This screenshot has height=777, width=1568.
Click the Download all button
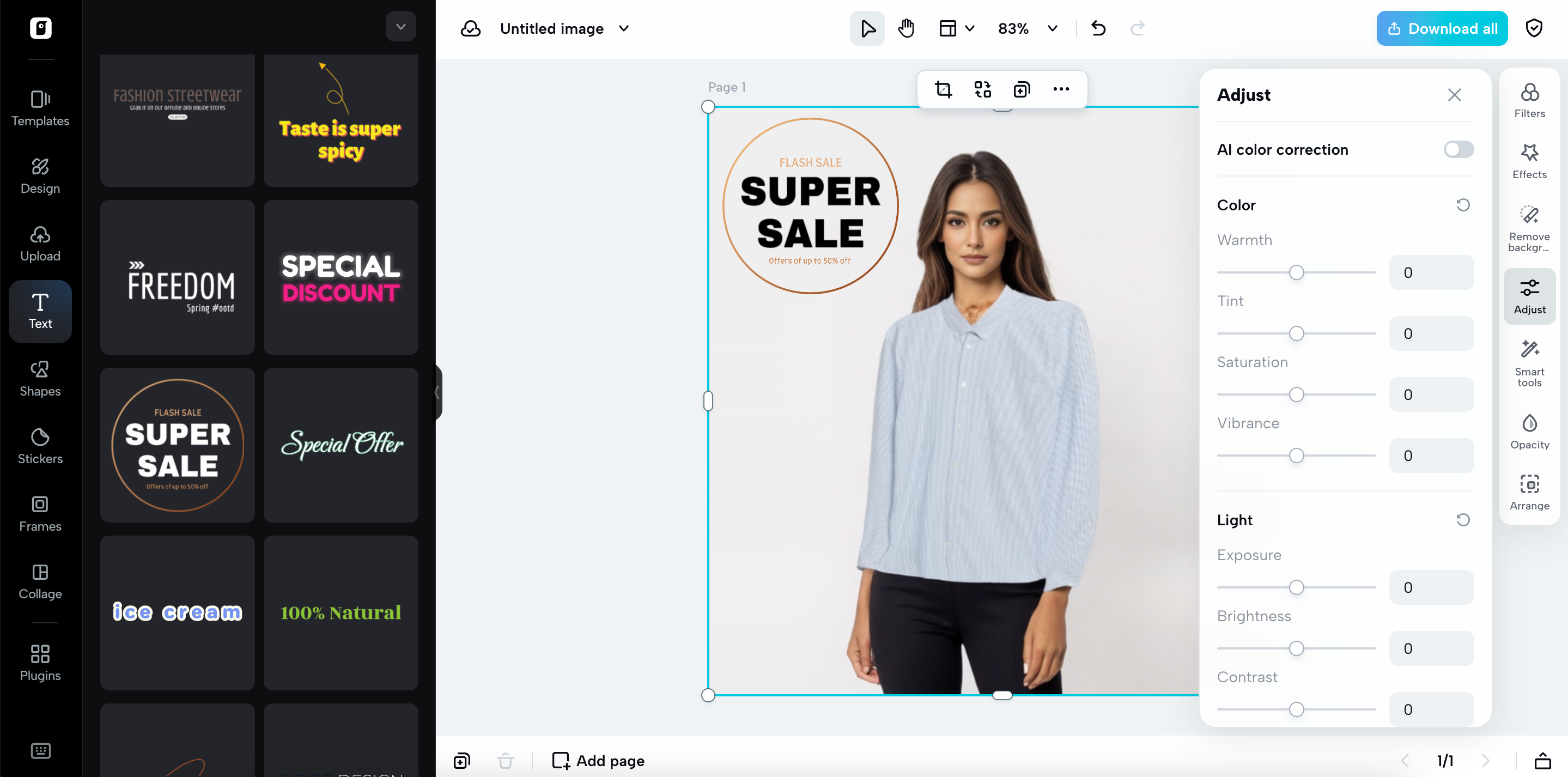[1442, 29]
